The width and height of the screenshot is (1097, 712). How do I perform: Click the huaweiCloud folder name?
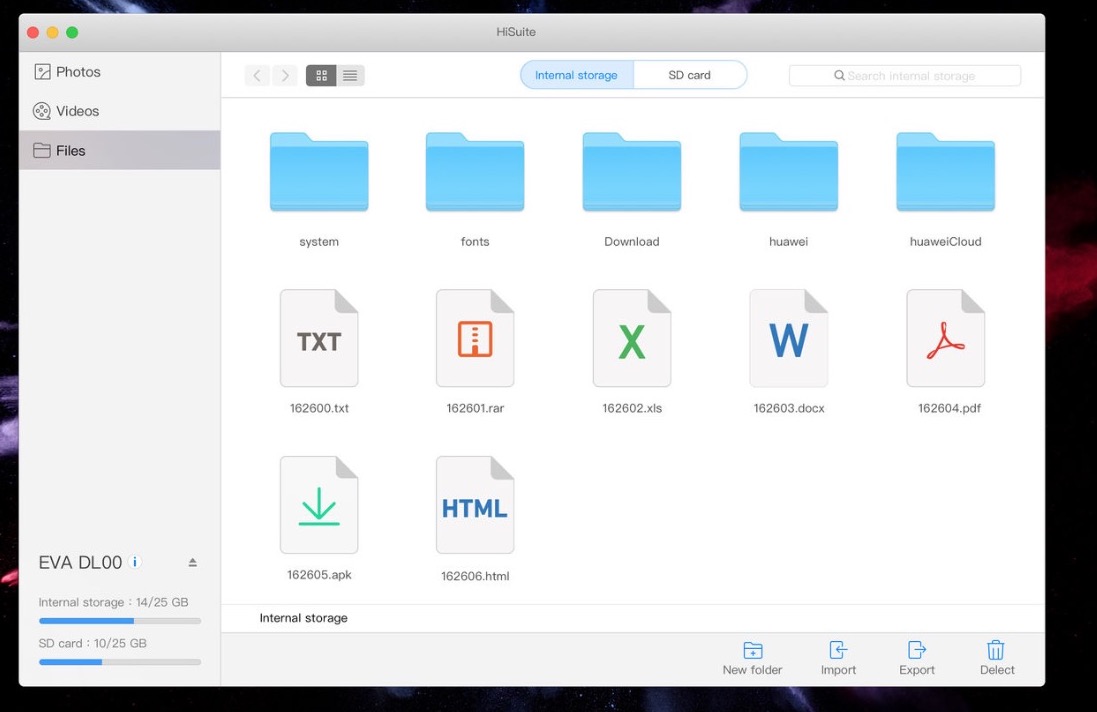(x=945, y=241)
